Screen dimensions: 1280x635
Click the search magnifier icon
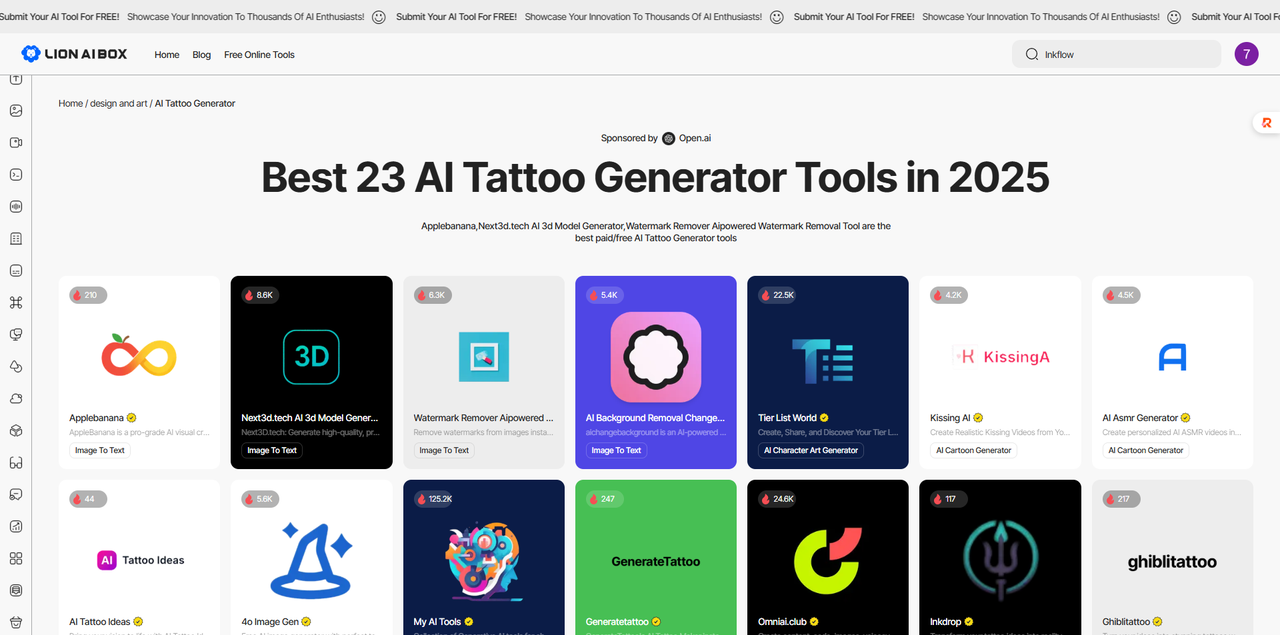coord(1032,54)
